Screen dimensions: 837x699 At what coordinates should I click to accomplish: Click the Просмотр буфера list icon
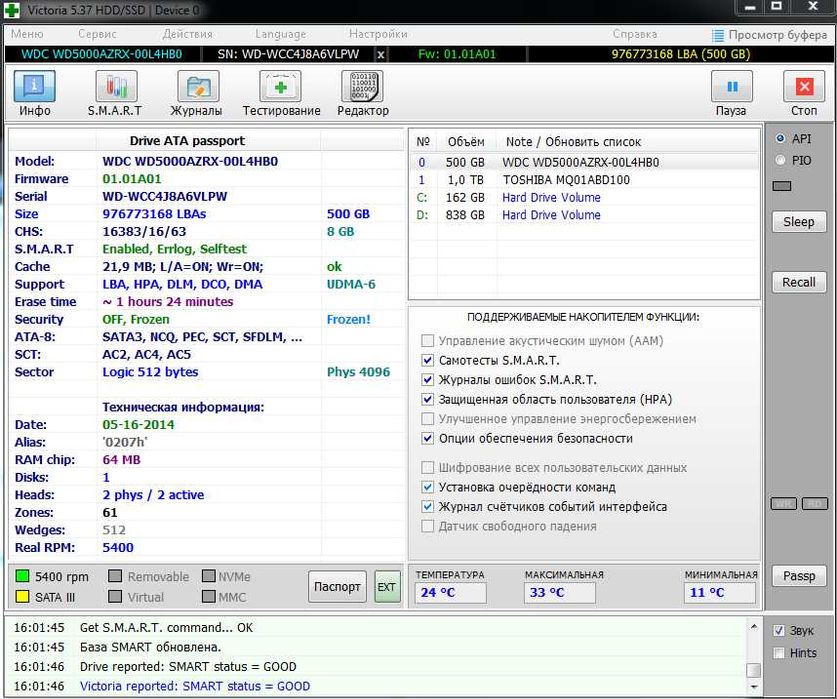(x=718, y=35)
